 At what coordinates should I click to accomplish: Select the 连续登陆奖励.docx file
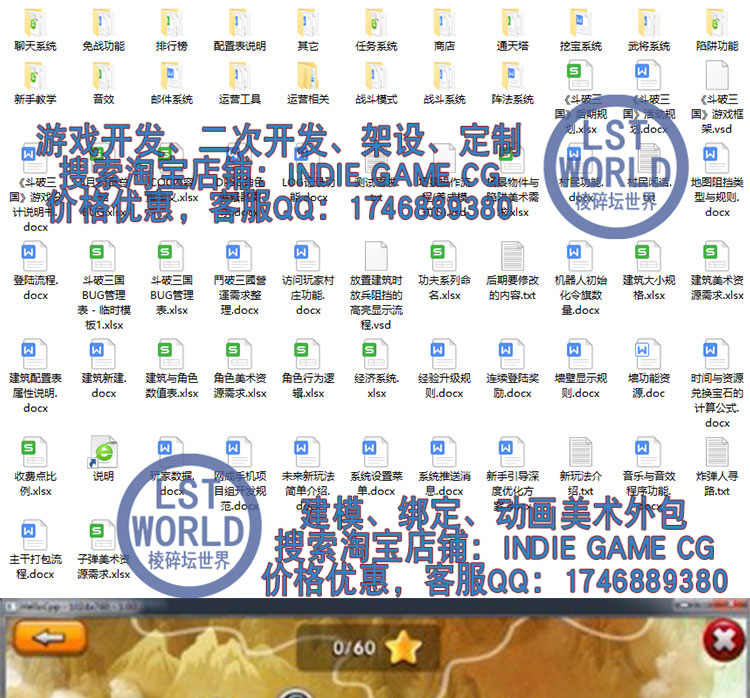[512, 369]
